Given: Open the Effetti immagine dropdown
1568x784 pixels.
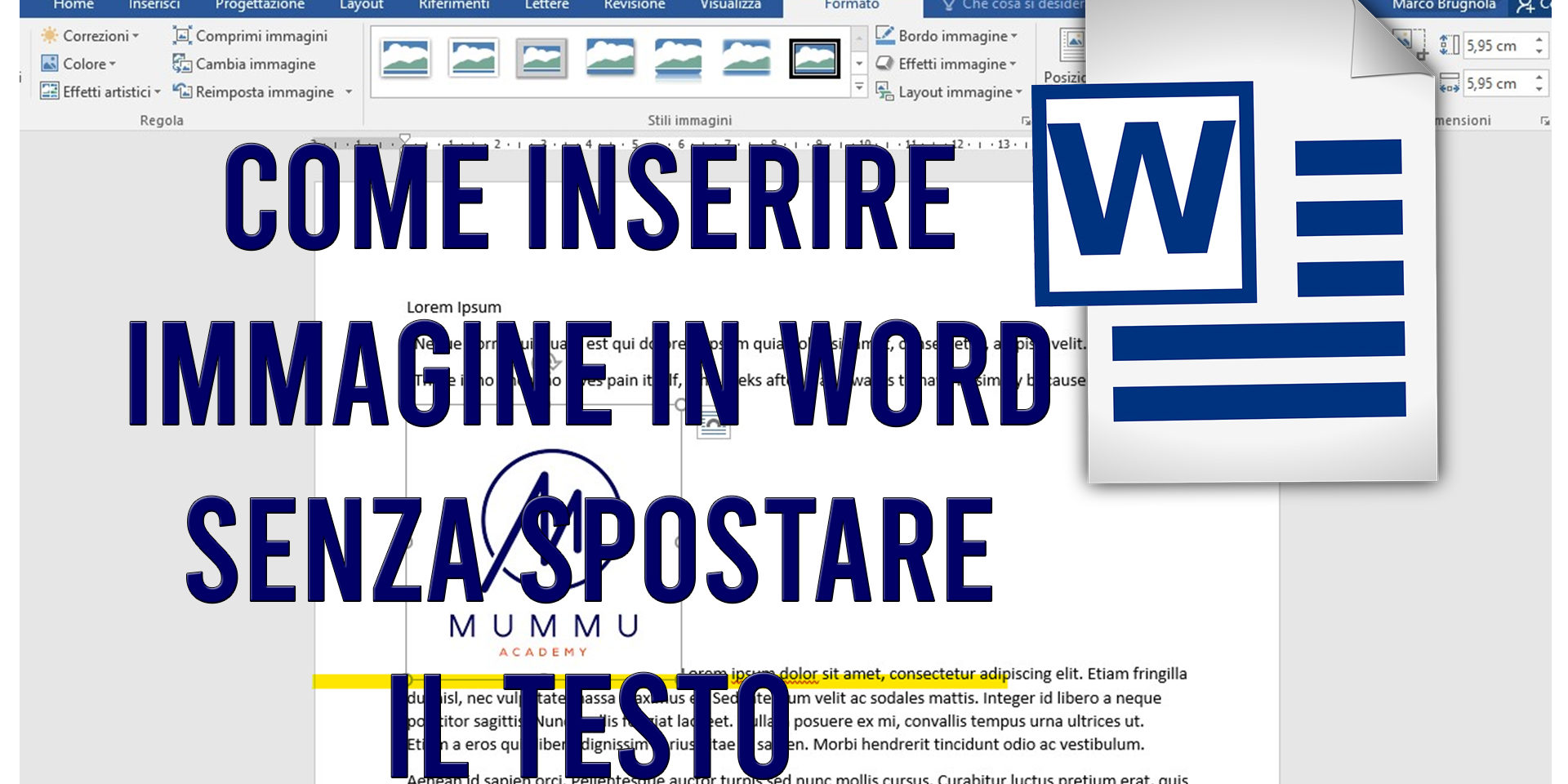Looking at the screenshot, I should pyautogui.click(x=946, y=64).
